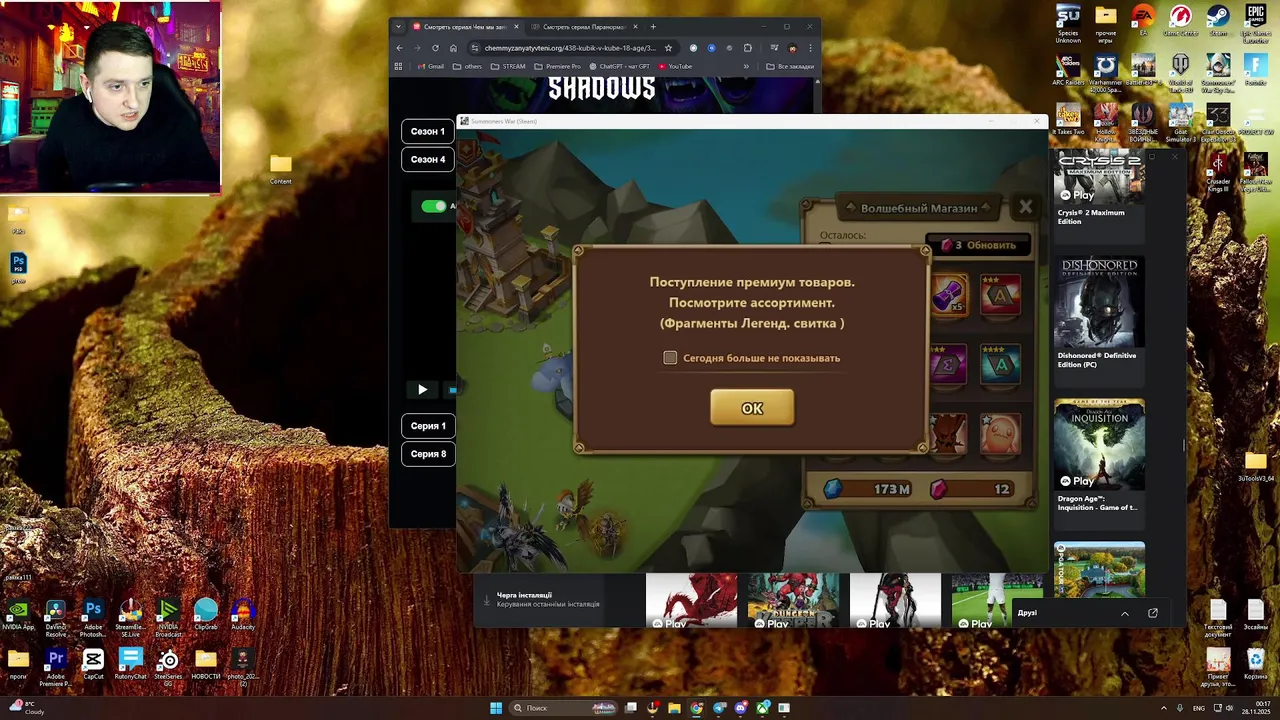Confirm the premium goods dialog with OK
The image size is (1280, 720).
coord(752,408)
